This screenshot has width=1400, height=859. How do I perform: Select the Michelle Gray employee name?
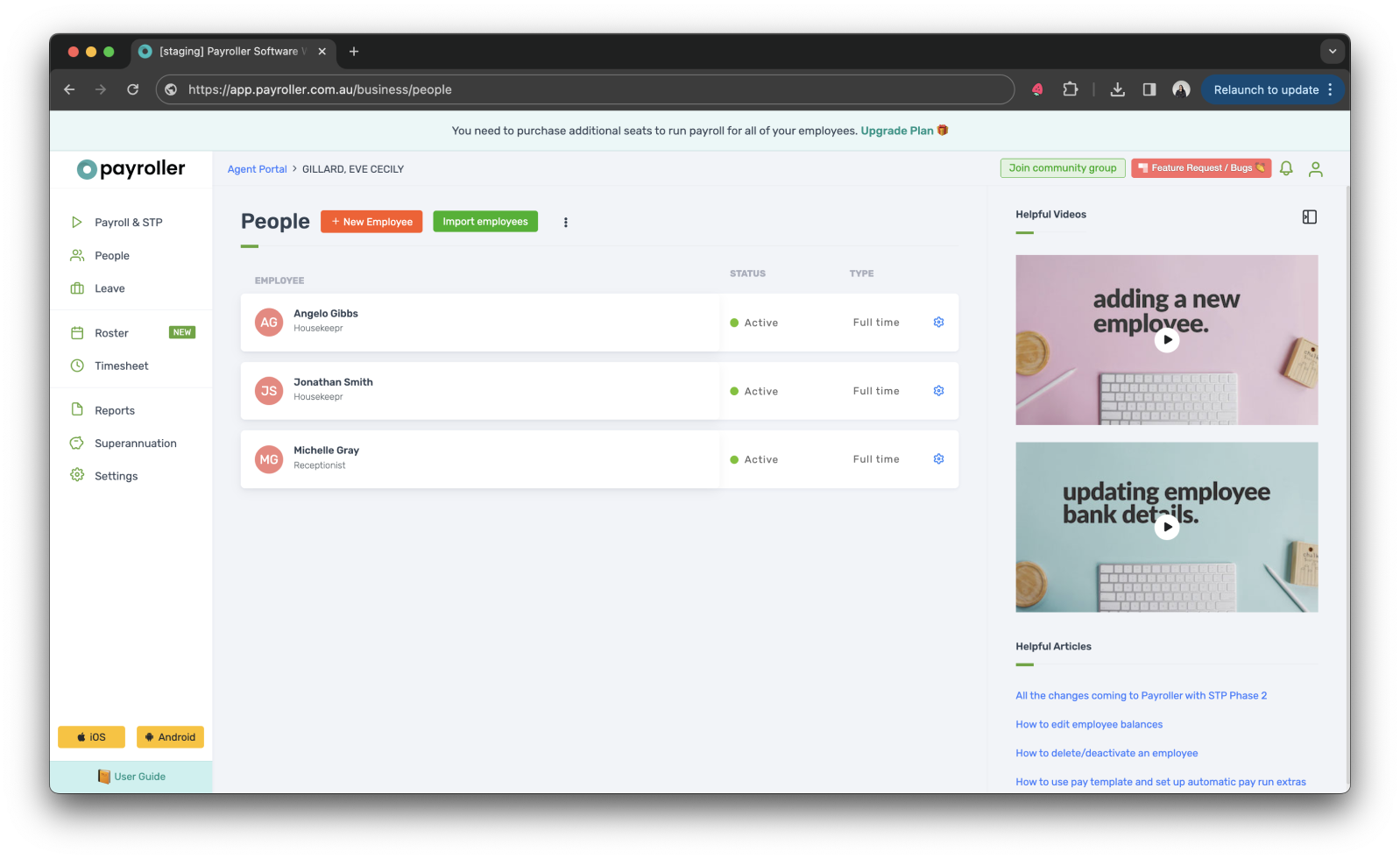326,451
